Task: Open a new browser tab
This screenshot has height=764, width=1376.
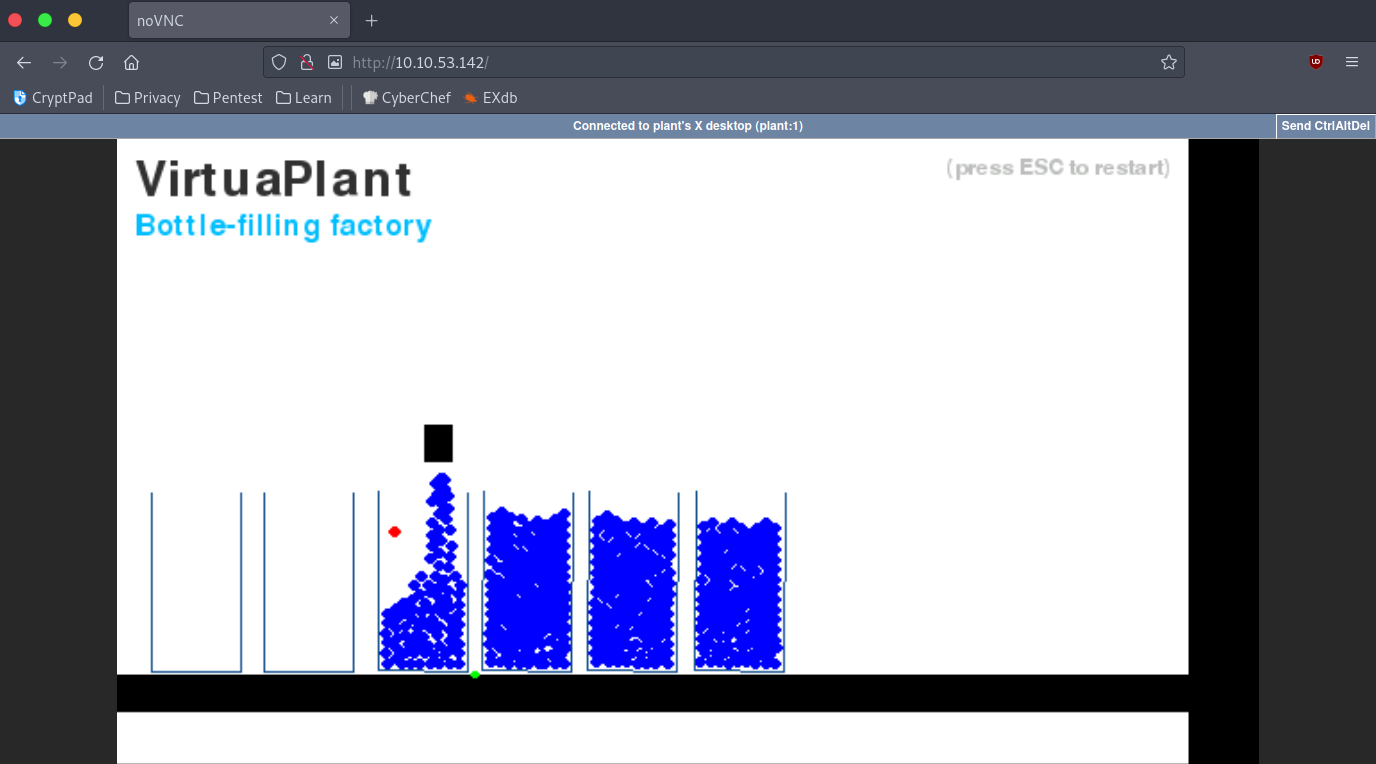Action: [371, 20]
